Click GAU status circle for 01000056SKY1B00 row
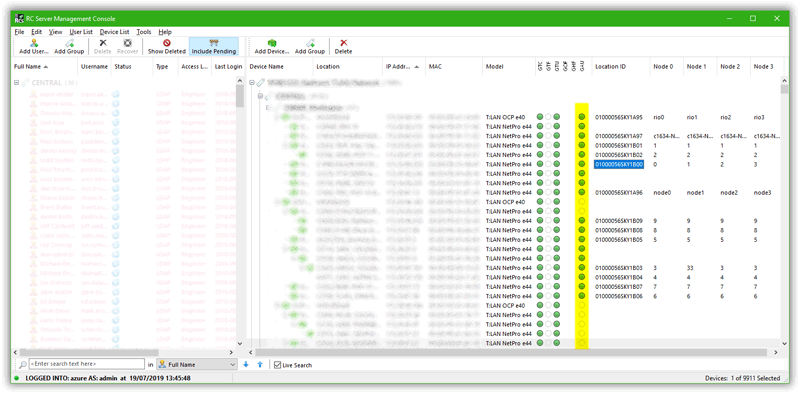 coord(582,164)
